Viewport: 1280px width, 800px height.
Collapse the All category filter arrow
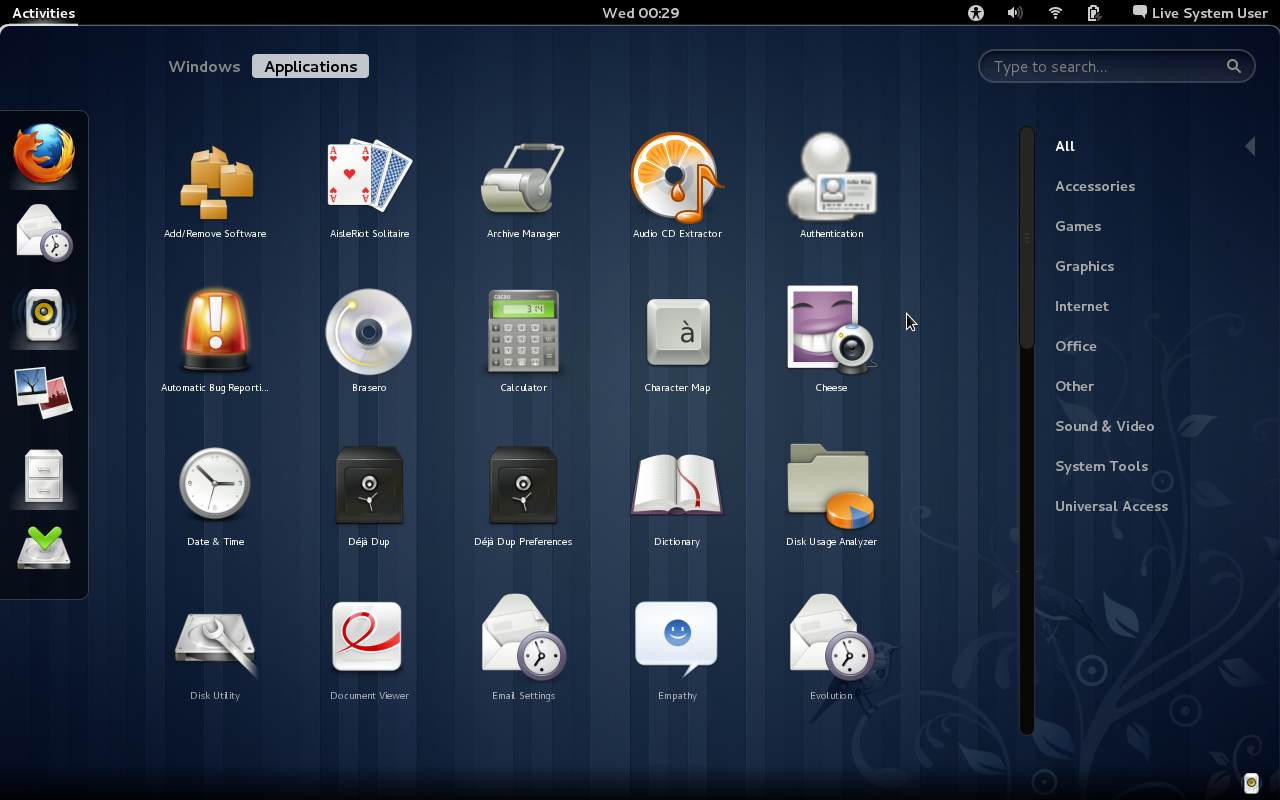tap(1250, 146)
